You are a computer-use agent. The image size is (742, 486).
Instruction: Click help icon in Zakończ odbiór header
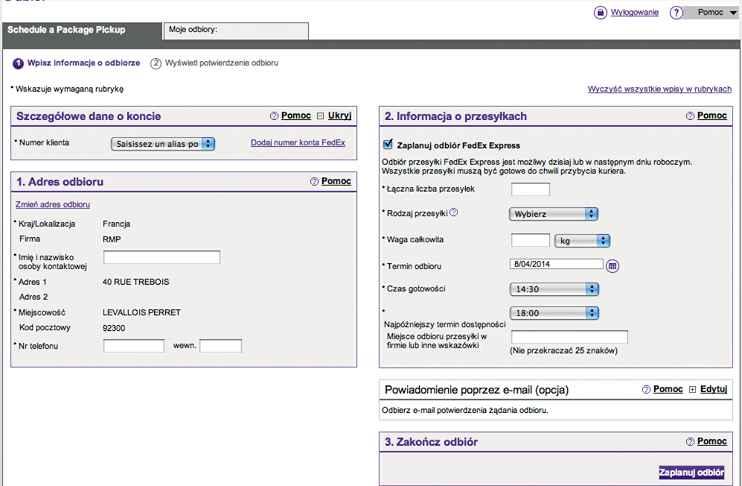690,442
